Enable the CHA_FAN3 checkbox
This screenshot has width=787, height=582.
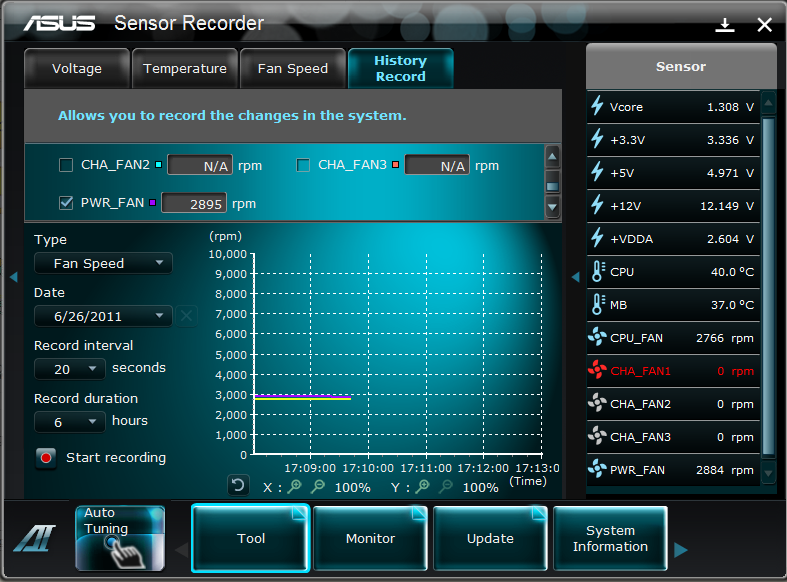(x=303, y=165)
